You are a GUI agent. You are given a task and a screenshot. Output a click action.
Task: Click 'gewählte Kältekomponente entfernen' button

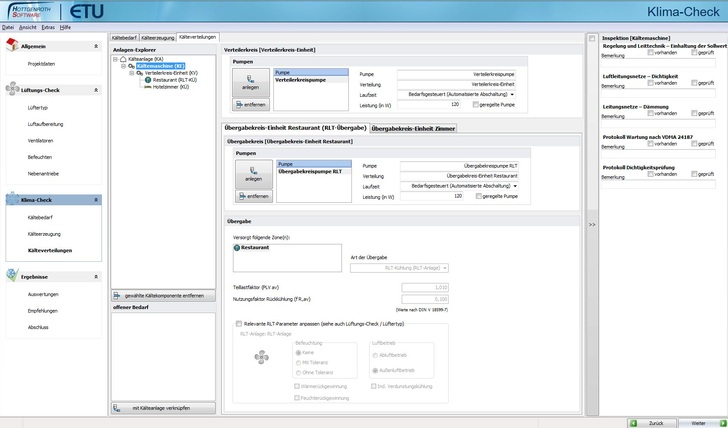(x=163, y=297)
